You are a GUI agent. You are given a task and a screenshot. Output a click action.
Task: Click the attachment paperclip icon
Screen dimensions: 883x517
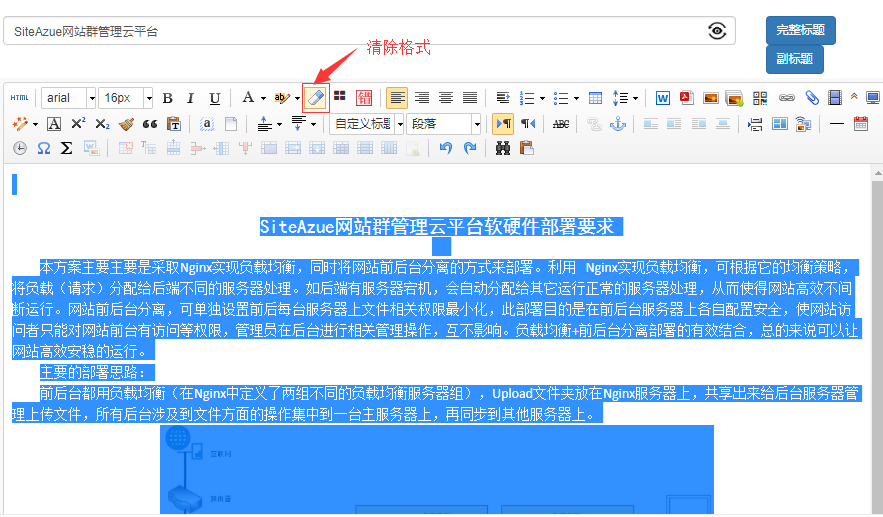(811, 98)
